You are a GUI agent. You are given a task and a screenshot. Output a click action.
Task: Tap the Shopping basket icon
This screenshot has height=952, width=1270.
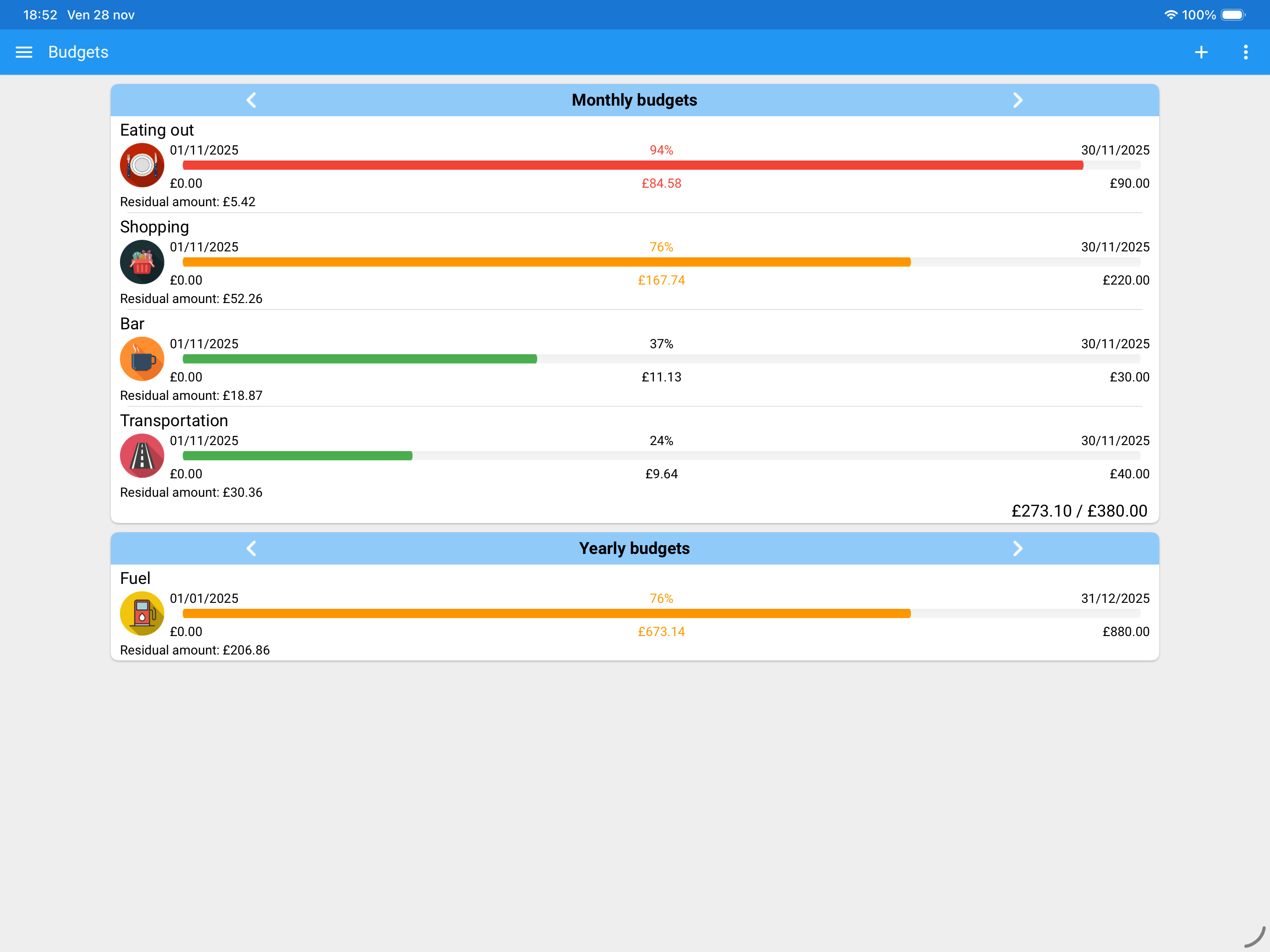pyautogui.click(x=142, y=262)
